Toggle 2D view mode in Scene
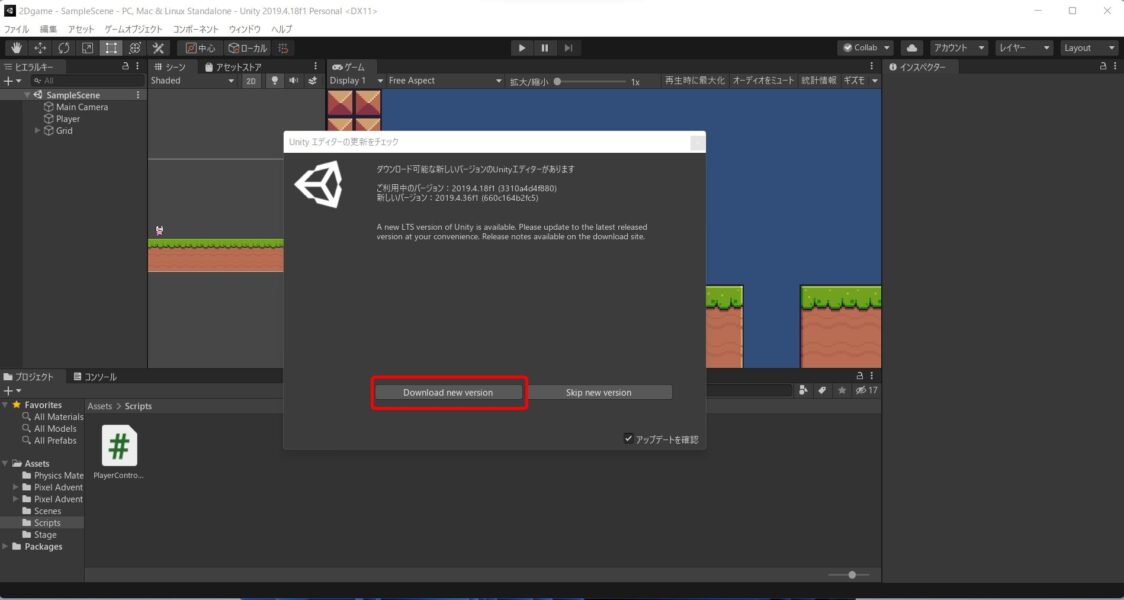Screen dimensions: 1124x600 [251, 81]
